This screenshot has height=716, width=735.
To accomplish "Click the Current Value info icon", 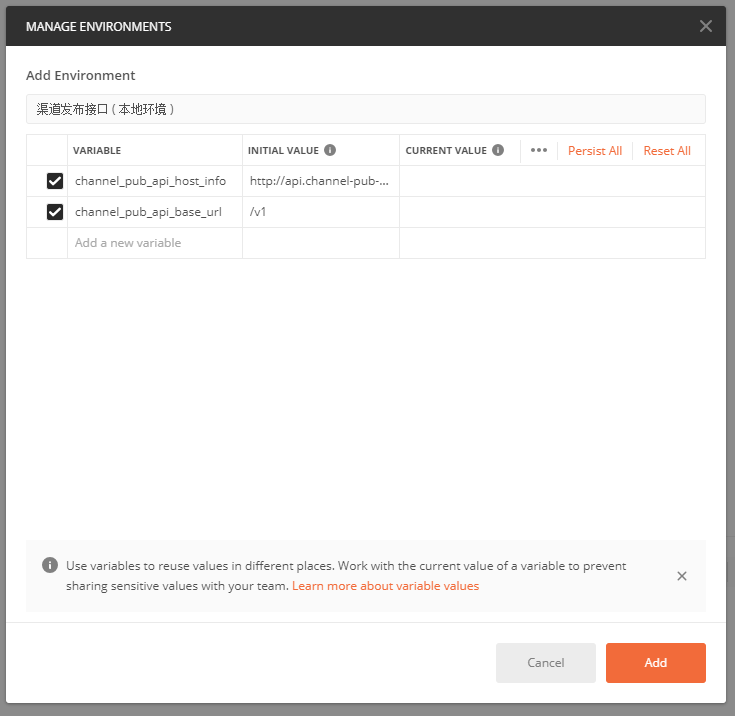I will click(498, 150).
